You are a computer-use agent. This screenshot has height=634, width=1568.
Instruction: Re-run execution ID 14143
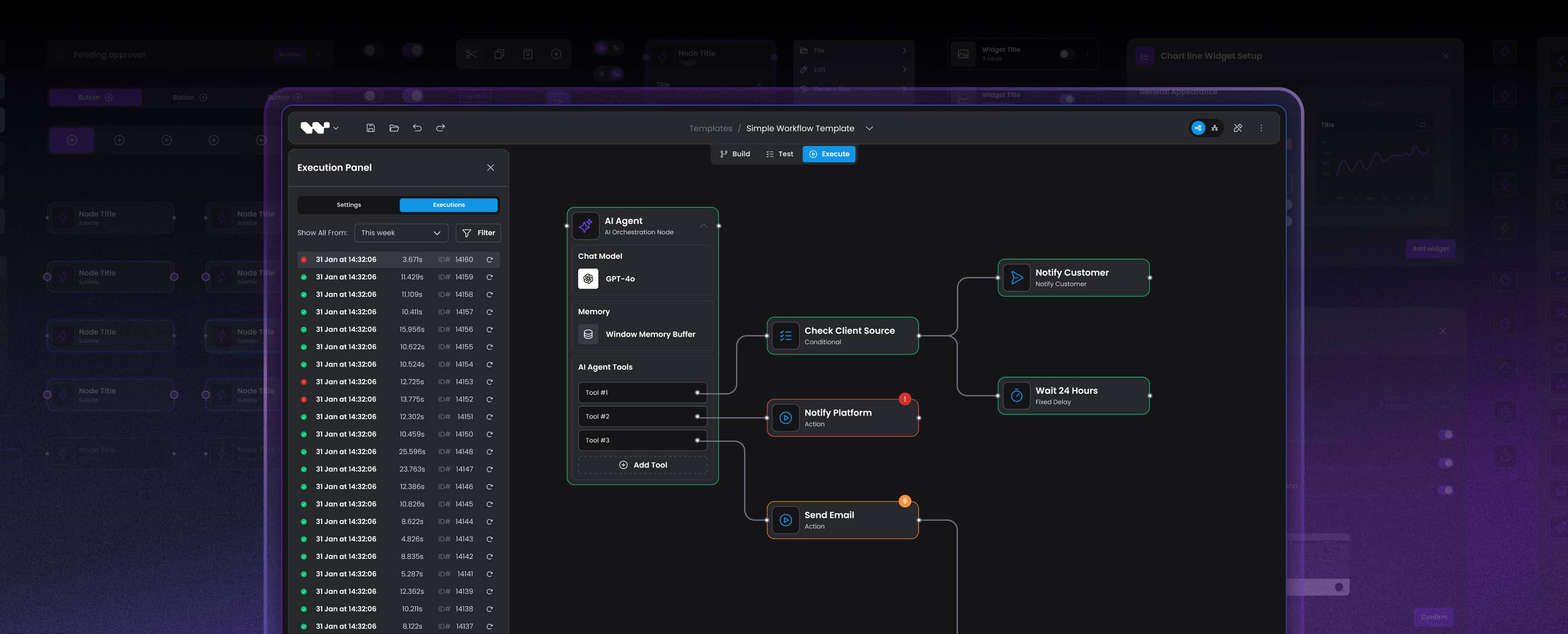point(489,539)
